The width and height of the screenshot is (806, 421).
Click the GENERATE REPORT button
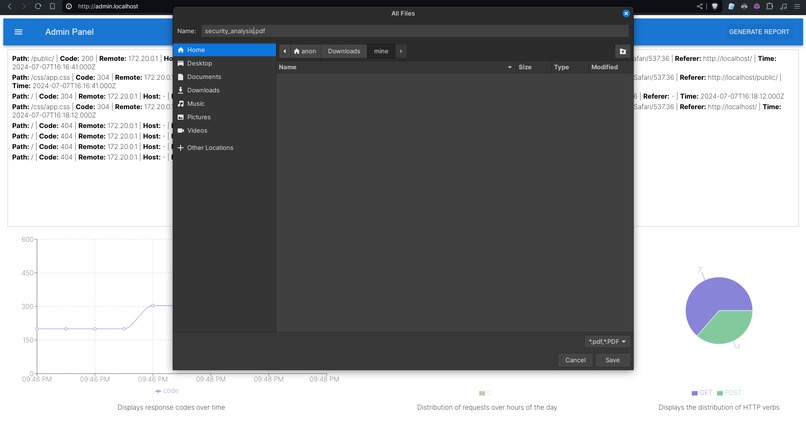[759, 32]
